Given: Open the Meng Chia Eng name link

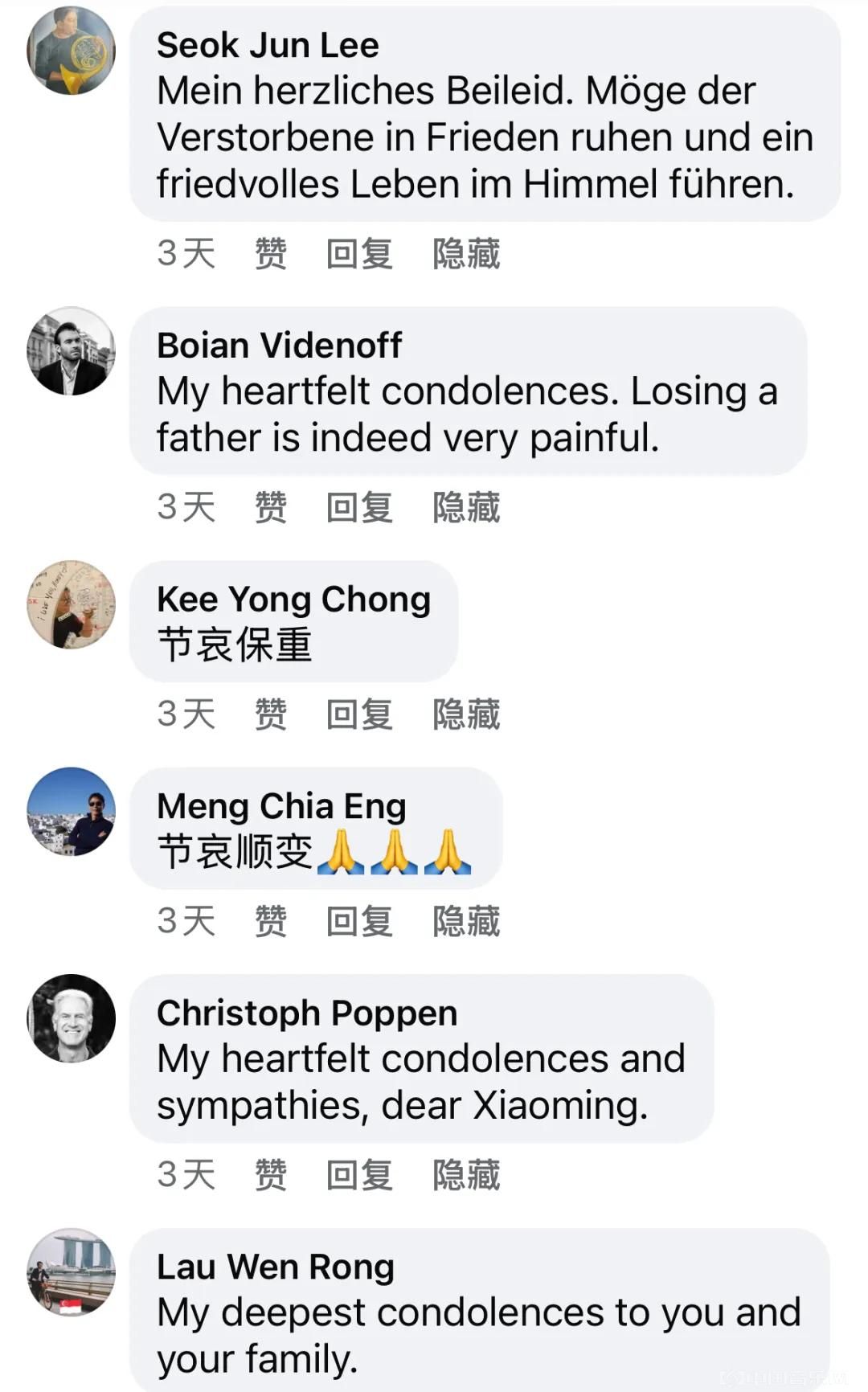Looking at the screenshot, I should [281, 806].
